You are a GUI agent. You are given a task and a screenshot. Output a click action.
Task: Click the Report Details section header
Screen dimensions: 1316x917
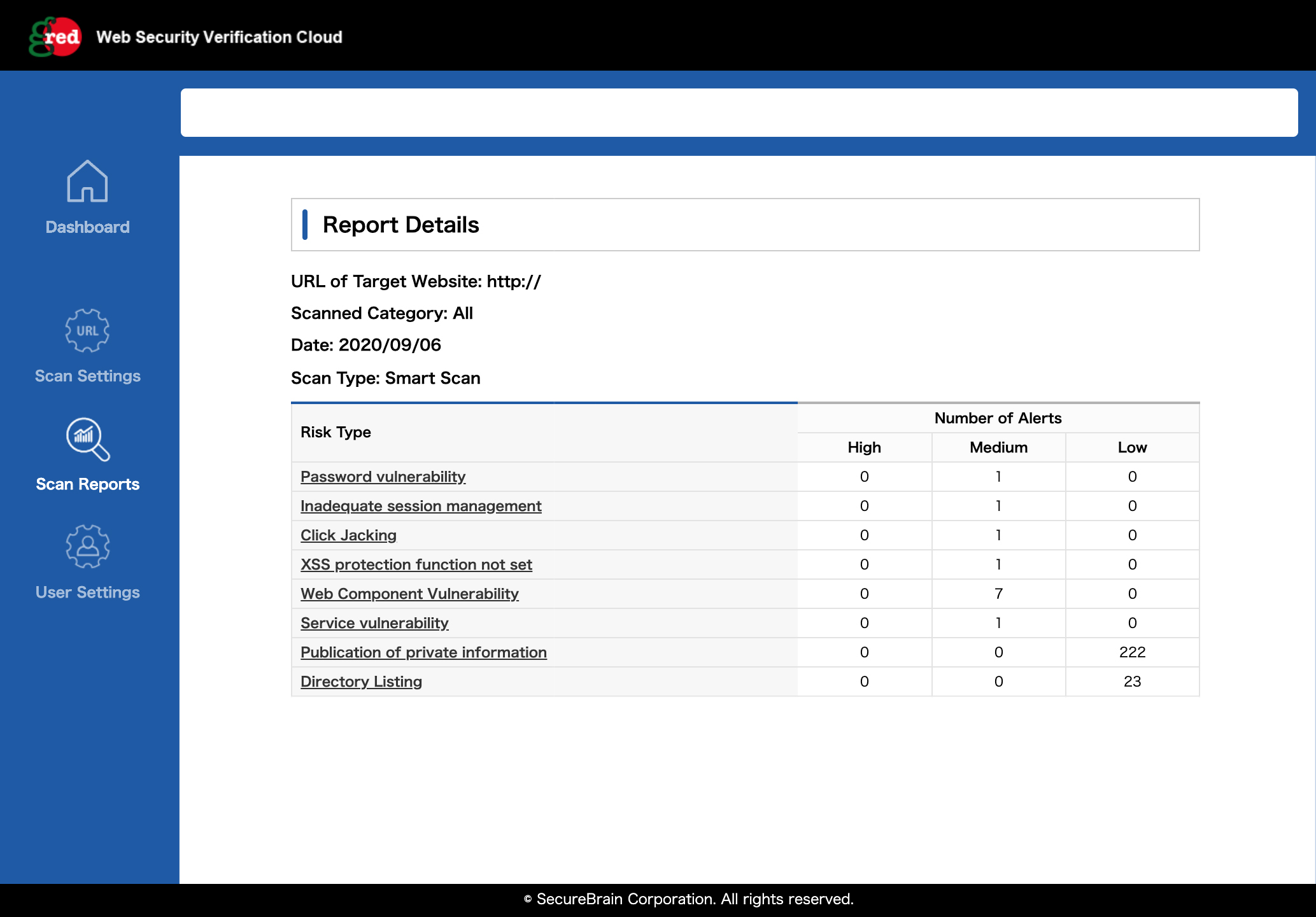(x=400, y=224)
